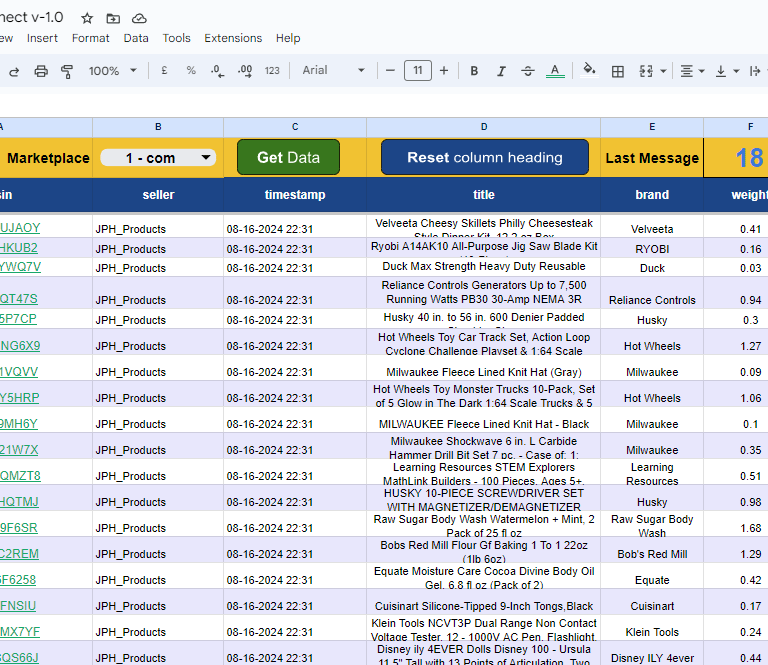Open the borders tool
Image resolution: width=768 pixels, height=665 pixels.
[618, 72]
